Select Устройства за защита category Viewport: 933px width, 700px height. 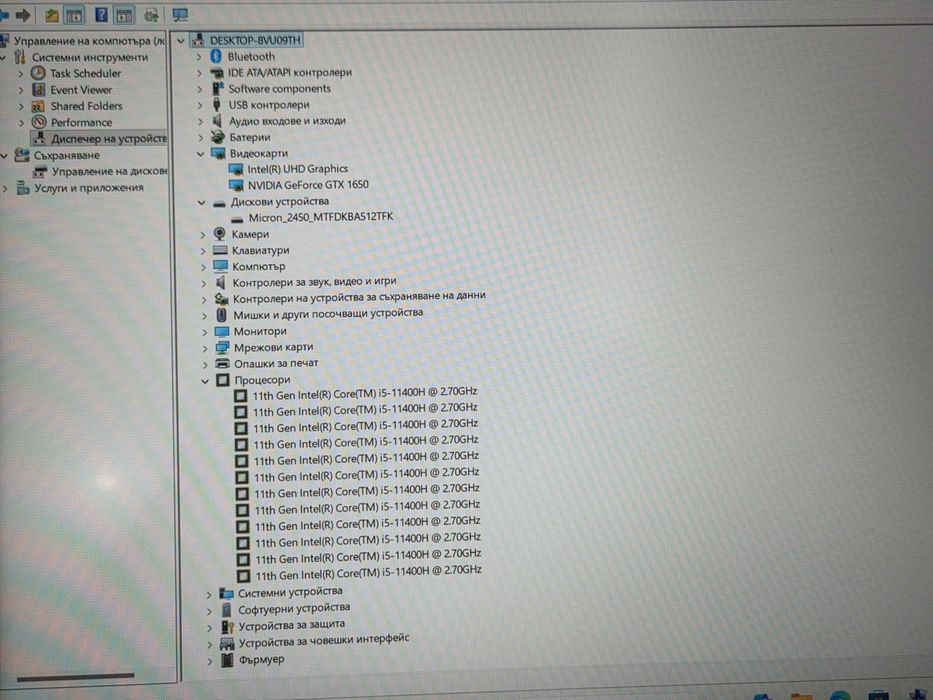click(x=292, y=625)
